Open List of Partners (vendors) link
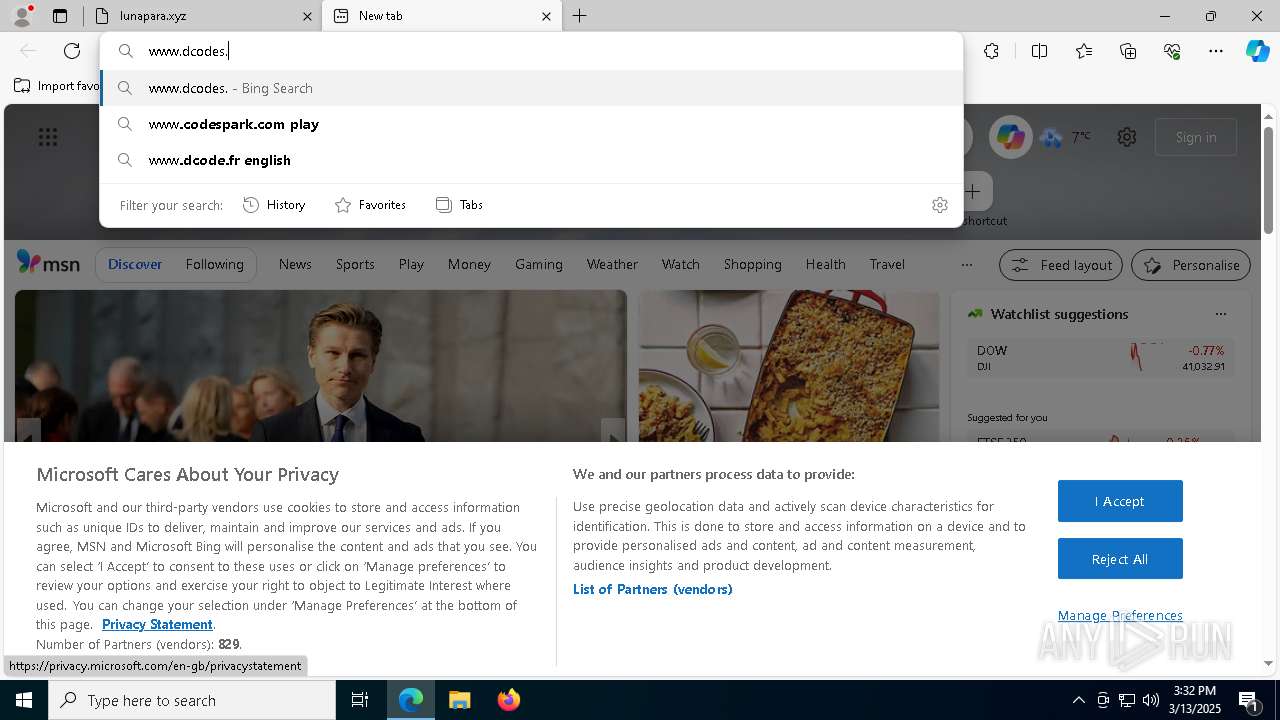The image size is (1280, 720). pyautogui.click(x=653, y=589)
